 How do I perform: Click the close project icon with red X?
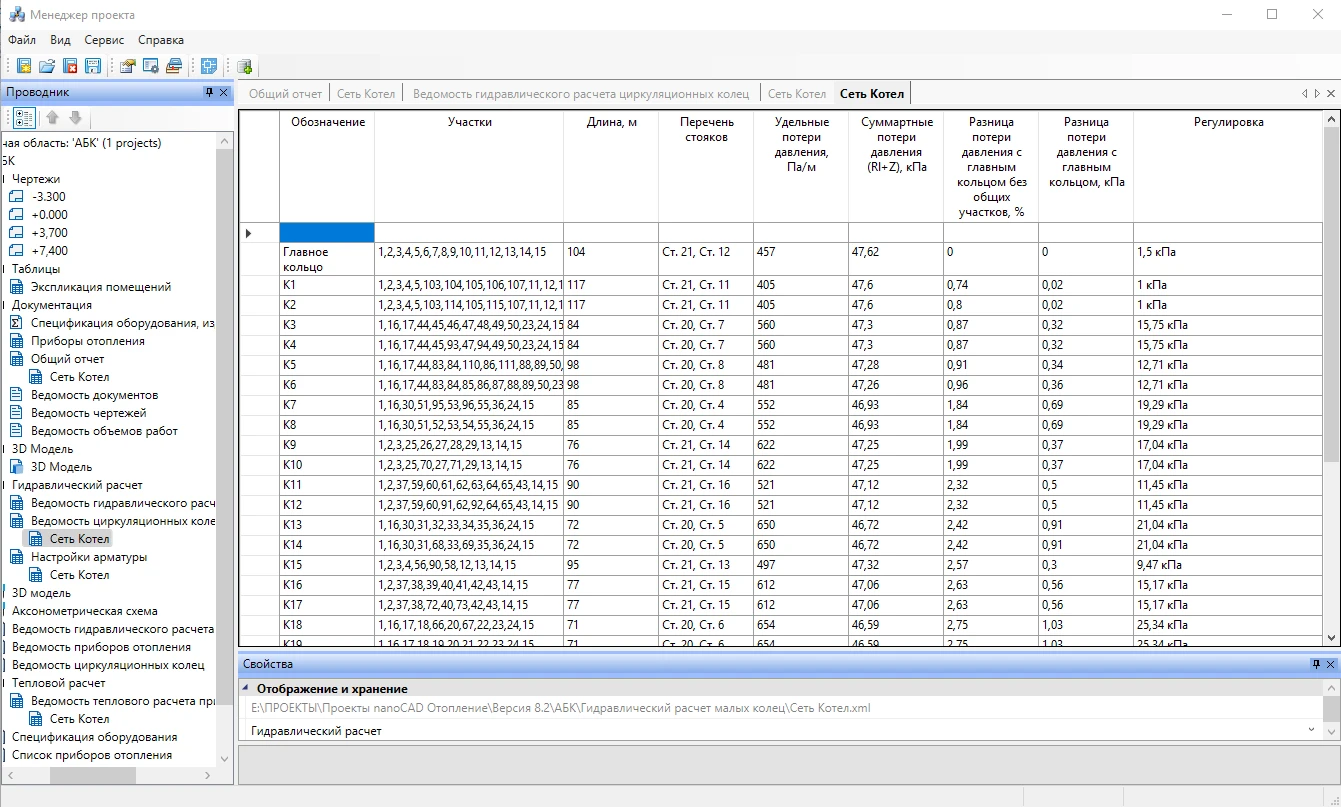pos(70,66)
